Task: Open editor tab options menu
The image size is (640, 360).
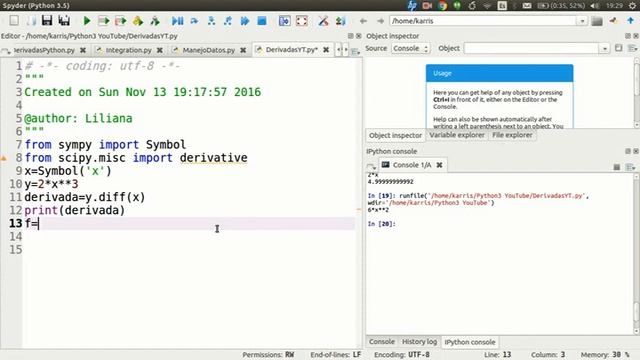Action: tap(355, 51)
